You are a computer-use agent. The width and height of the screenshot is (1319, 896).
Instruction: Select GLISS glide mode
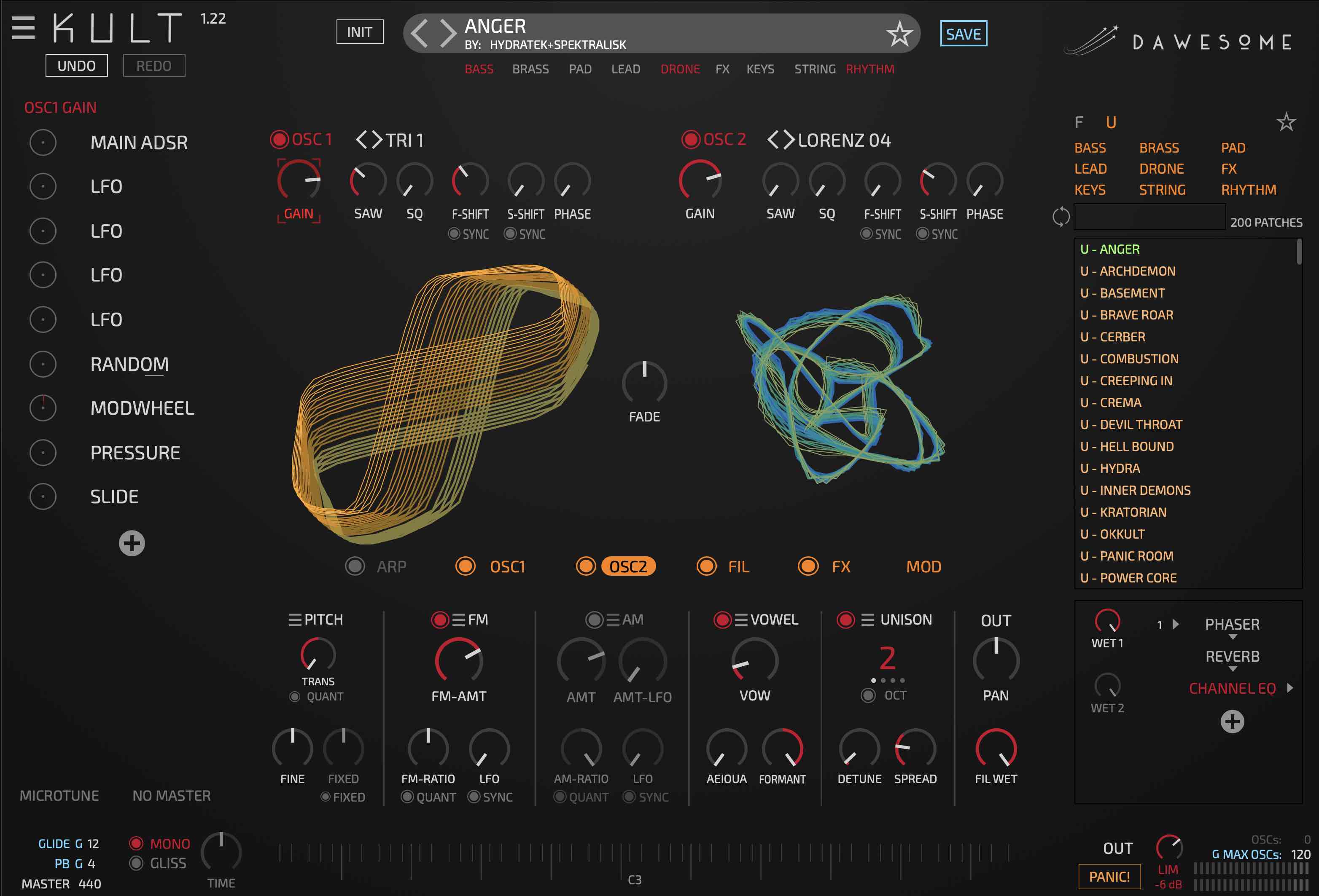click(x=136, y=863)
